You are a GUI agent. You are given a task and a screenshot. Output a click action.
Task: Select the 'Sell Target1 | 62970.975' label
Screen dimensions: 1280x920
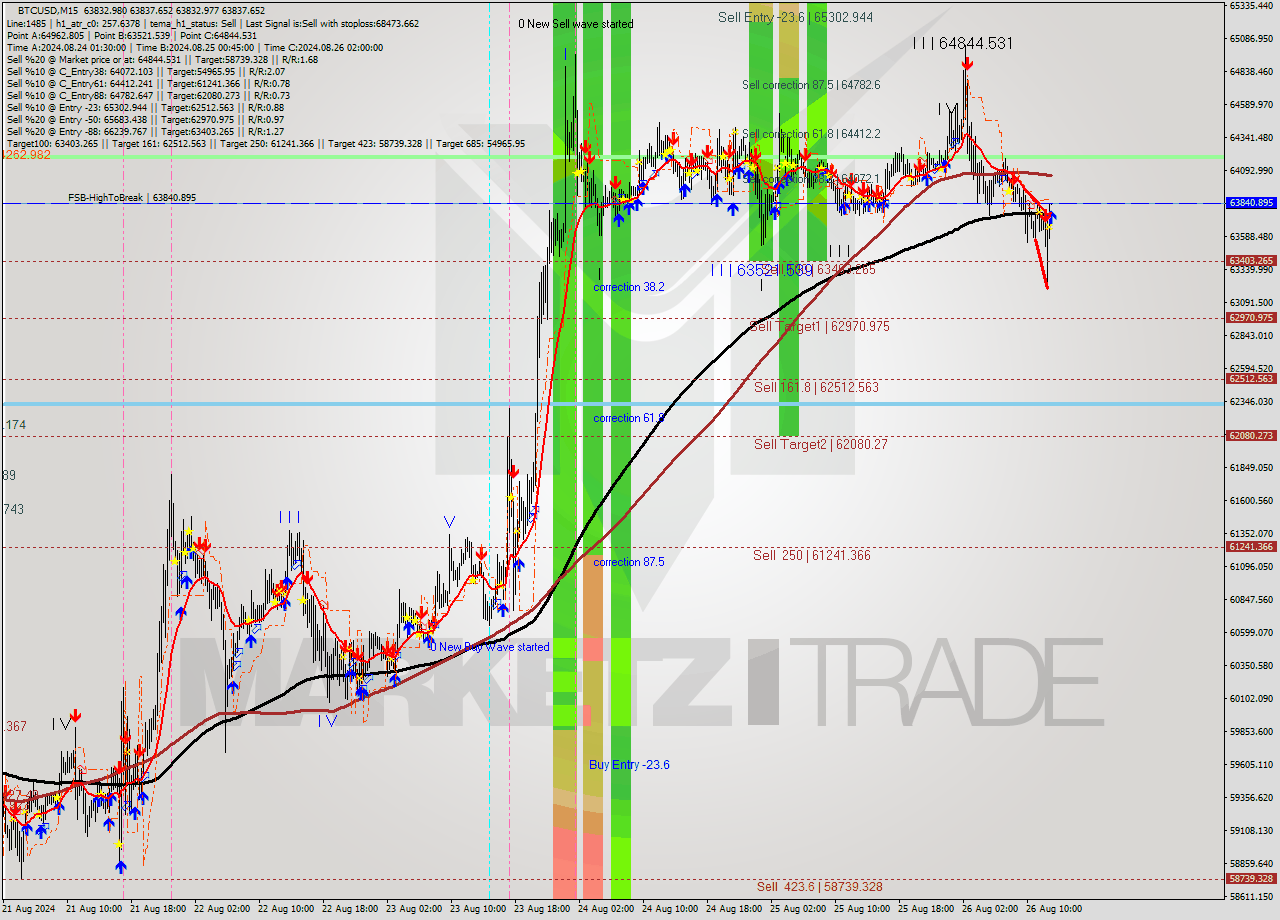tap(819, 327)
